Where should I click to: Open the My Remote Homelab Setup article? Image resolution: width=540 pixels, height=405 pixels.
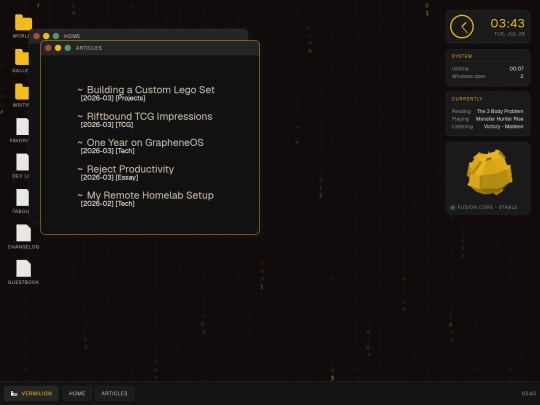pyautogui.click(x=150, y=195)
